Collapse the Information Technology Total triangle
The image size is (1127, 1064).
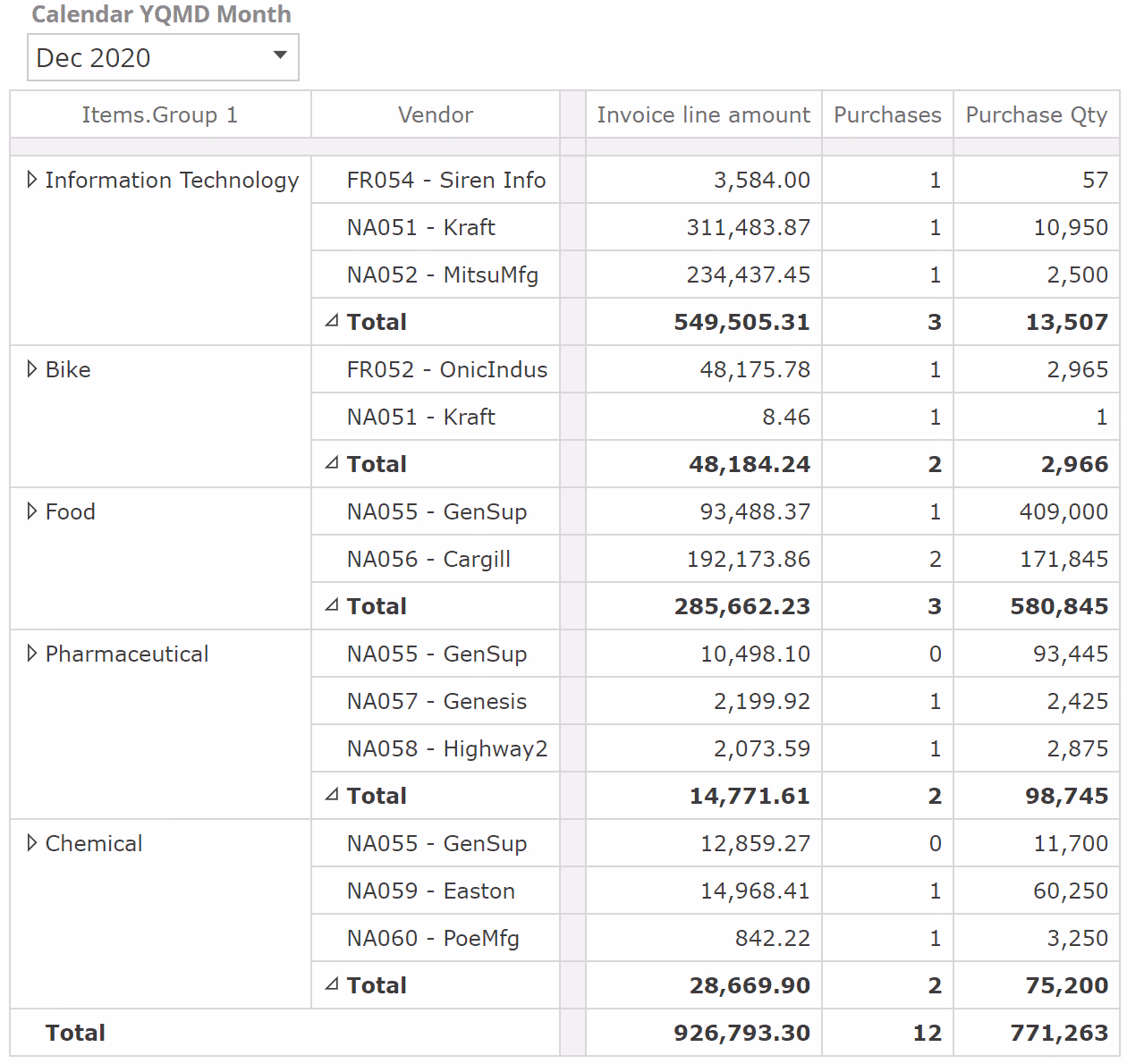[x=332, y=321]
